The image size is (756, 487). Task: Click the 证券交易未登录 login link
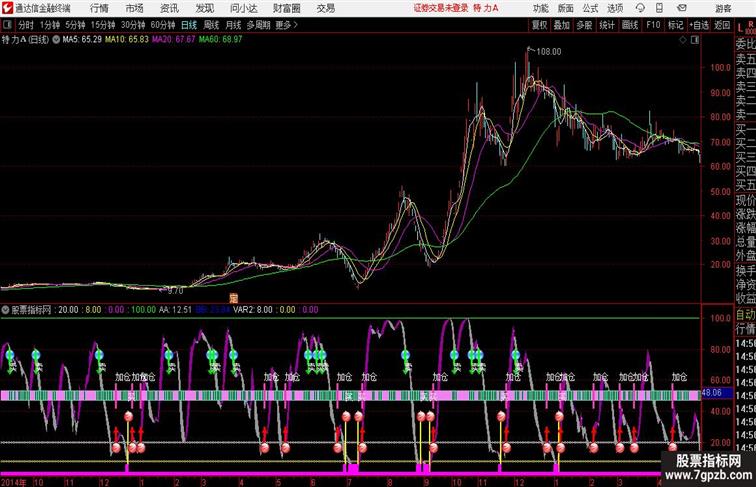point(441,8)
